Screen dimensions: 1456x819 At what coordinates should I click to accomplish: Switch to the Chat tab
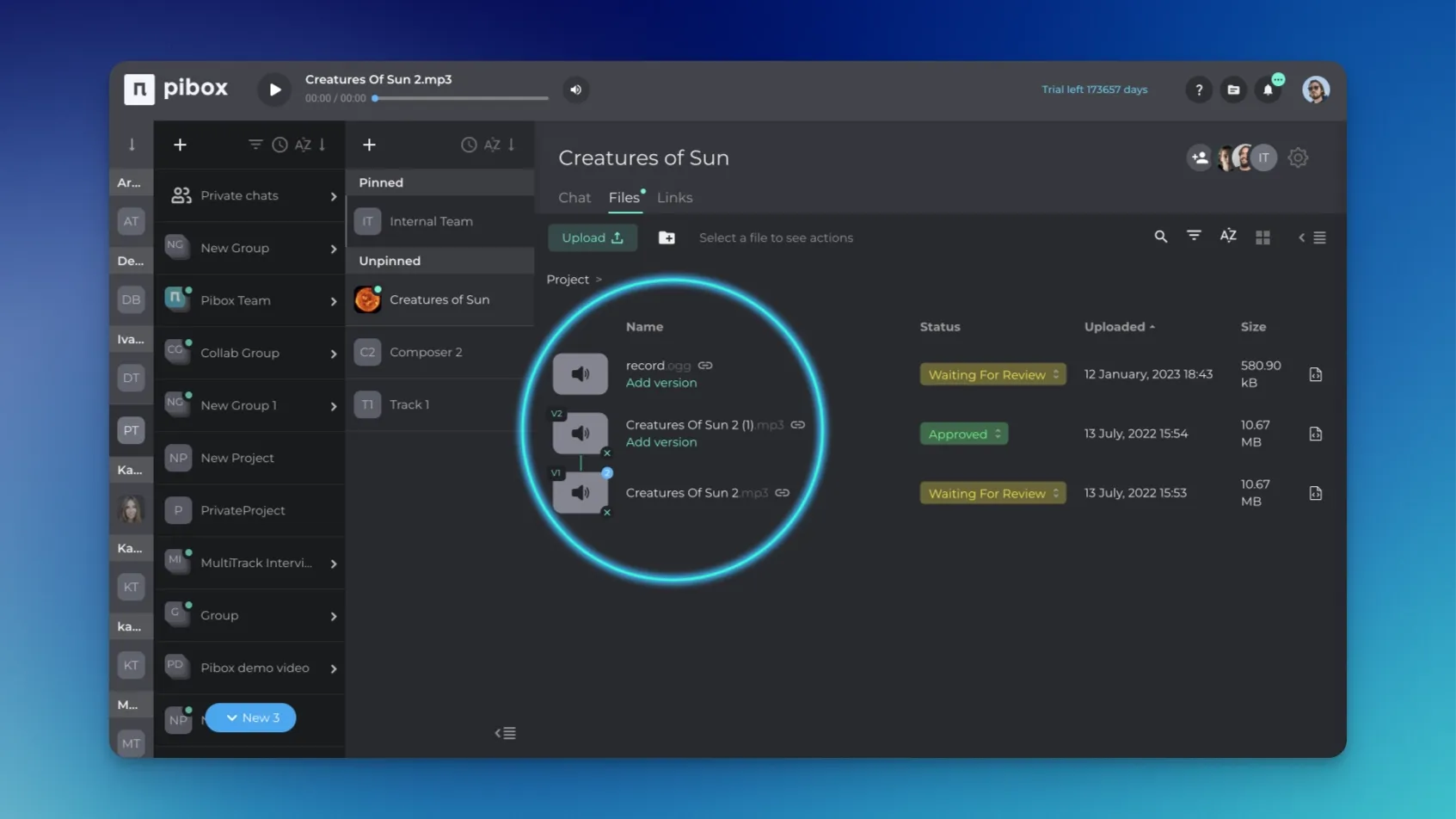point(574,198)
